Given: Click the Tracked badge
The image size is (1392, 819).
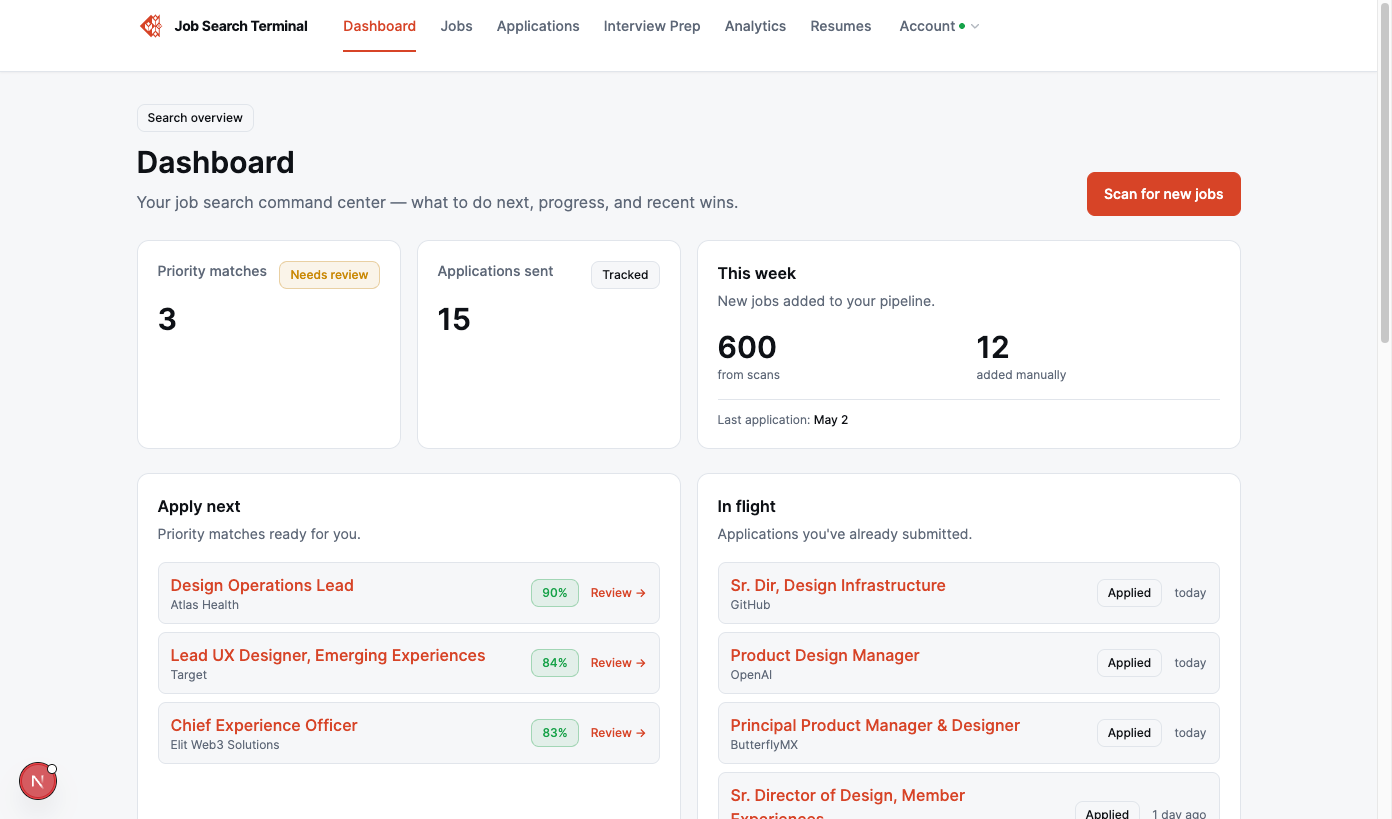Looking at the screenshot, I should (625, 275).
